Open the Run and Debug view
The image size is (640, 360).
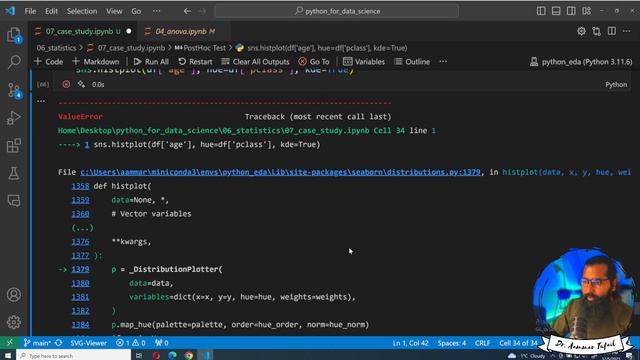[14, 118]
